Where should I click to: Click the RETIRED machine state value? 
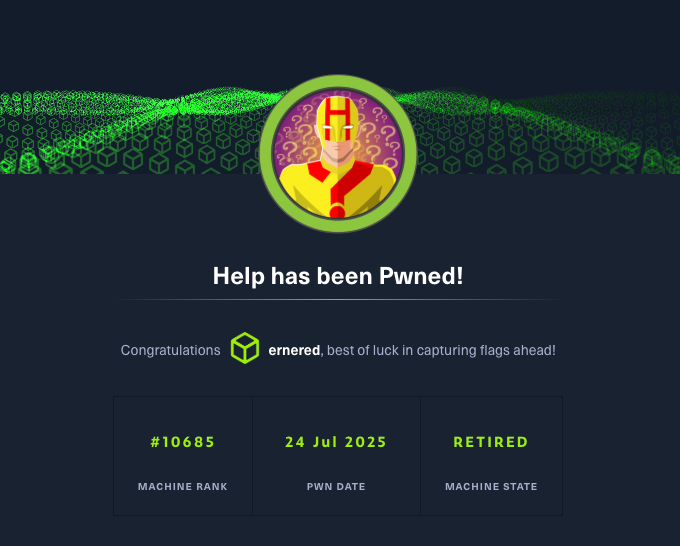491,442
